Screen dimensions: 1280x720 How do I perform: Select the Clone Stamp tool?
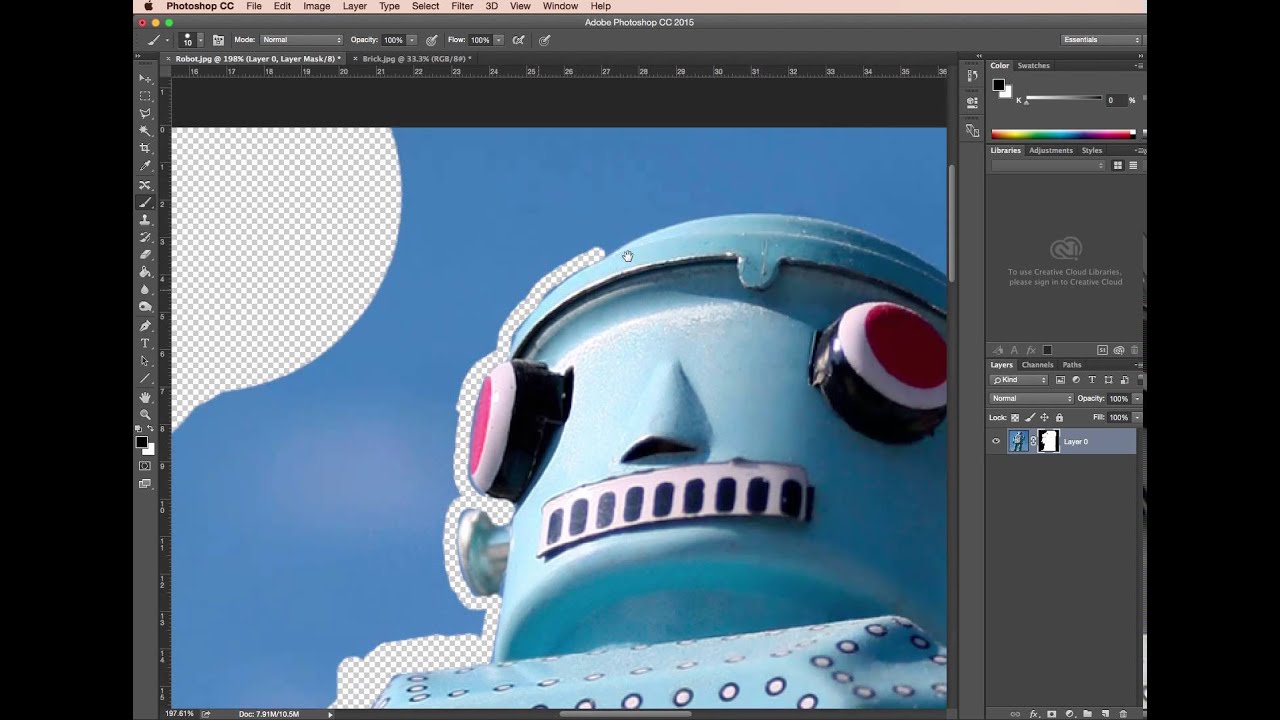145,220
